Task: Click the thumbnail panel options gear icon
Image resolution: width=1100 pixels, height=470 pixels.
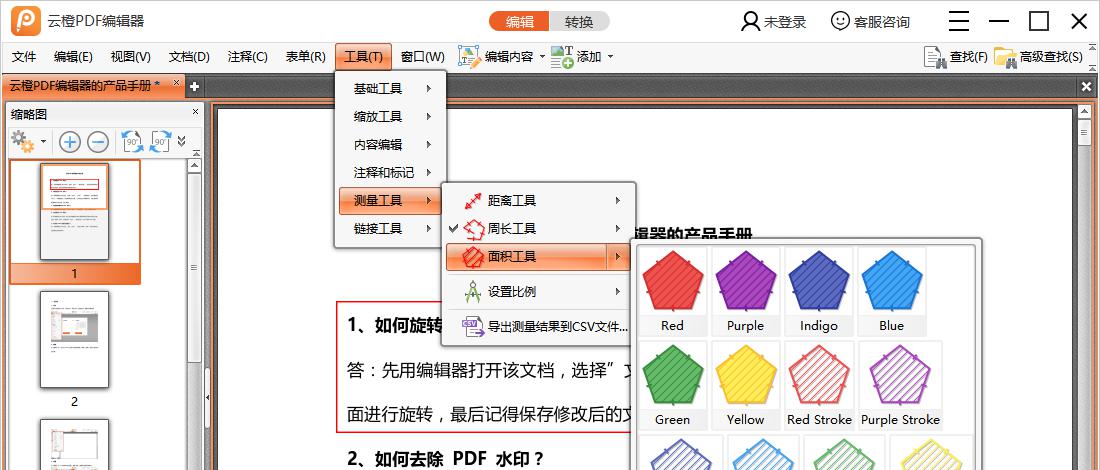Action: pyautogui.click(x=22, y=142)
